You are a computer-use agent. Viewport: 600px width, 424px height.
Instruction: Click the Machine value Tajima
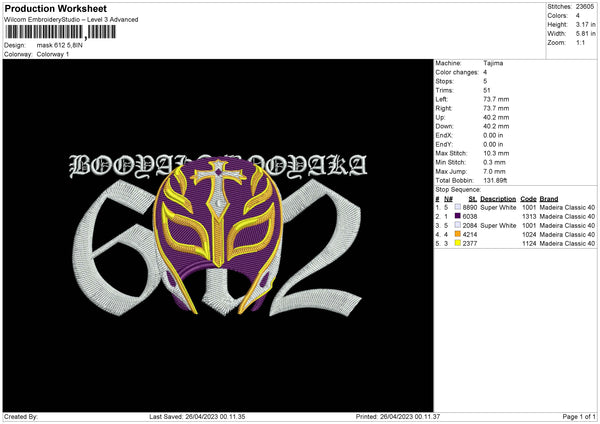tap(493, 63)
